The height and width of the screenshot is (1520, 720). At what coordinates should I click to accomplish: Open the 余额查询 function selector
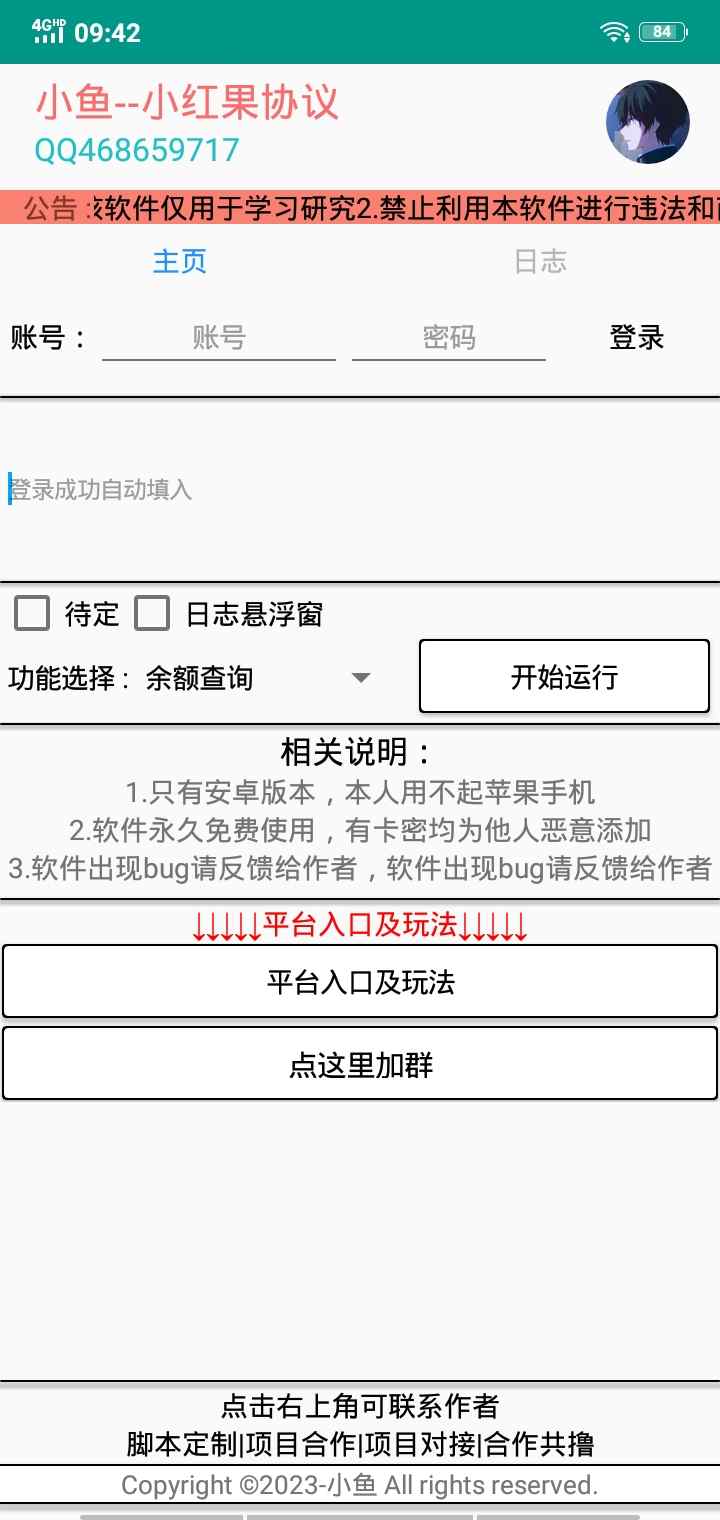[258, 678]
